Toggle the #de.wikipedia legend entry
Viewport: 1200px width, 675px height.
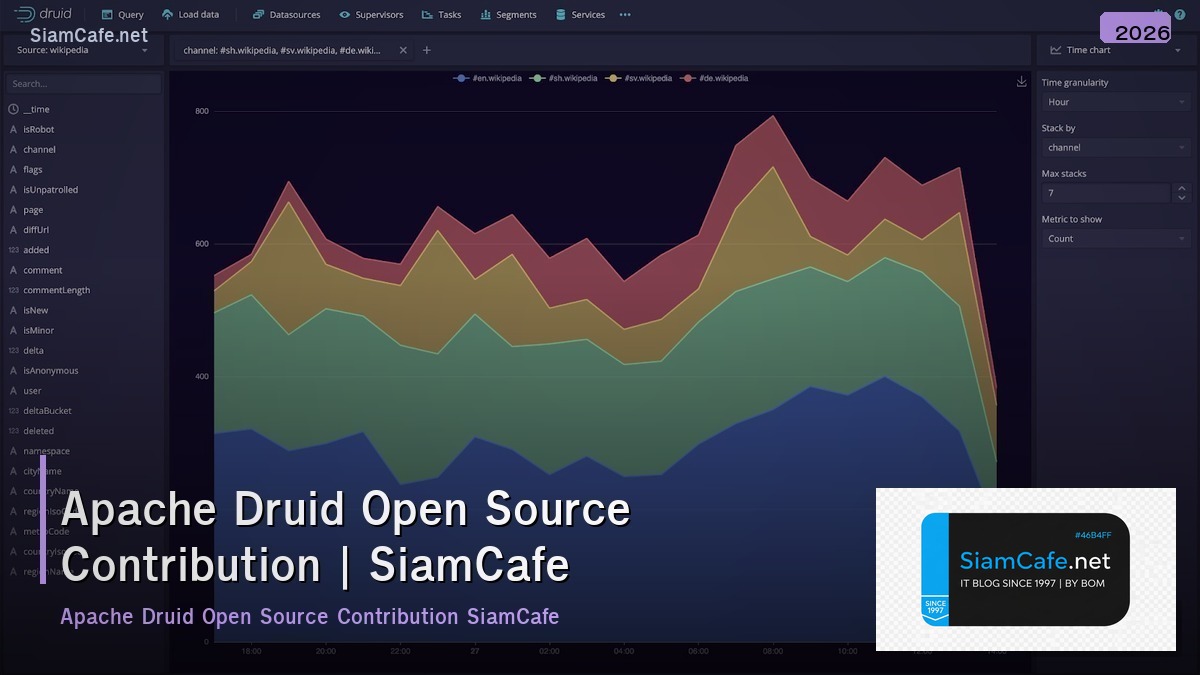coord(720,77)
